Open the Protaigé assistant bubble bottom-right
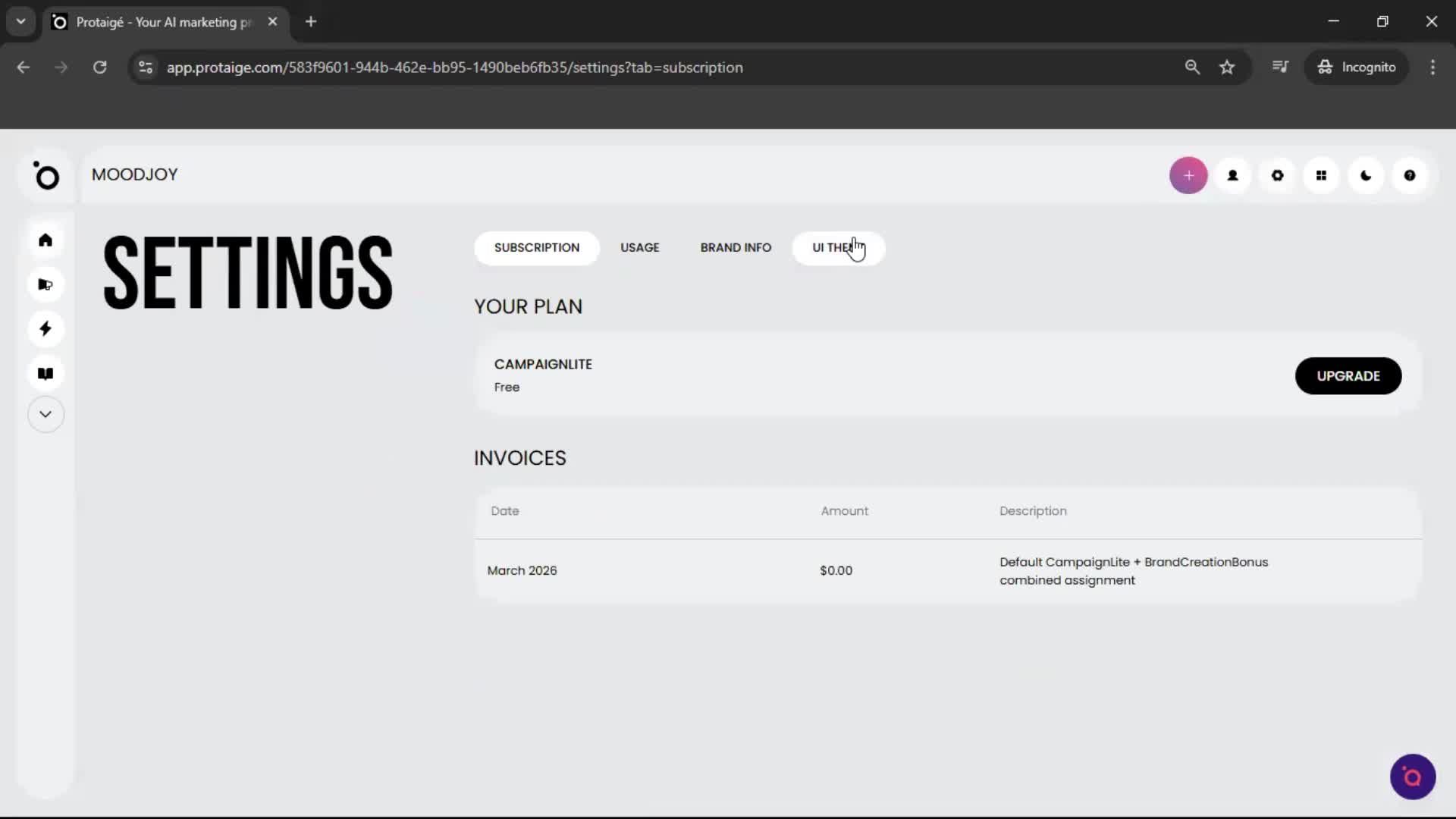The image size is (1456, 819). (1412, 776)
